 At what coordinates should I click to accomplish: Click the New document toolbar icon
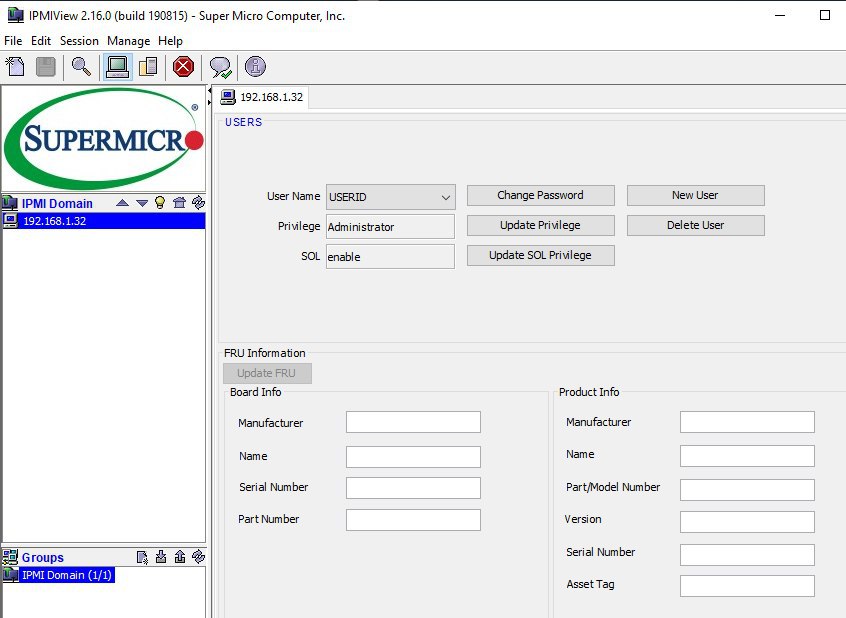[15, 67]
